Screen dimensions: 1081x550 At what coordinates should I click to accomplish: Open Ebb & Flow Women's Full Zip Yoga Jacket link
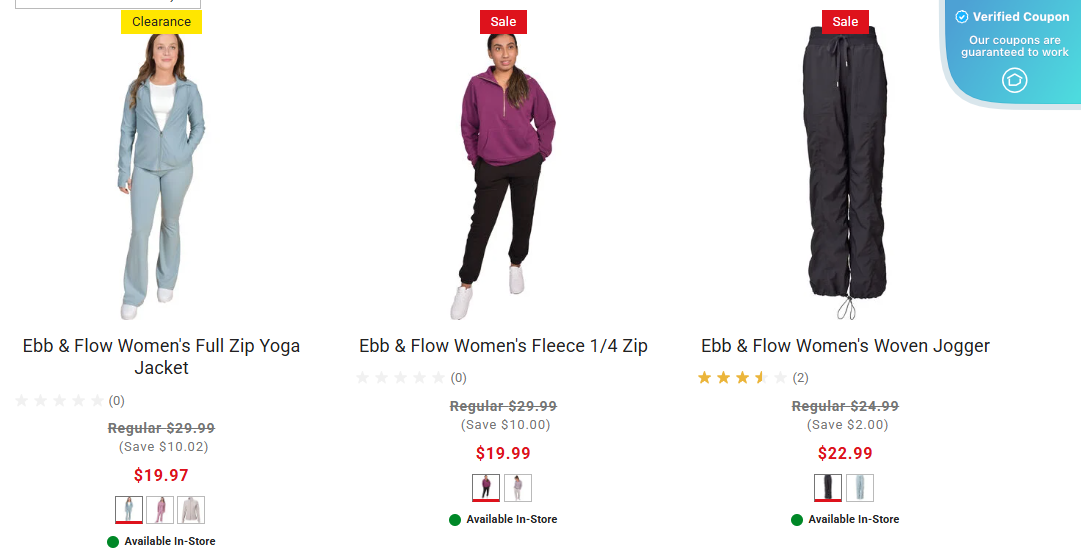tap(161, 356)
